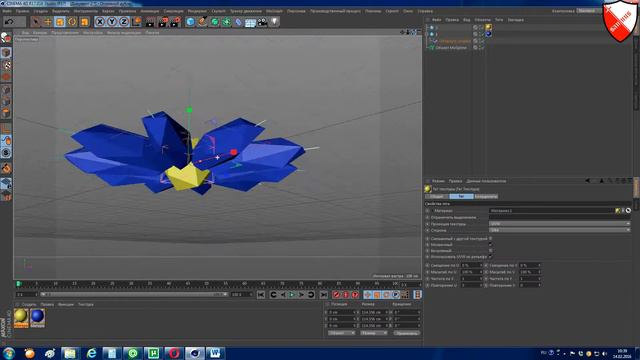Open the viewport Камеры menu
The image size is (640, 360).
click(40, 33)
